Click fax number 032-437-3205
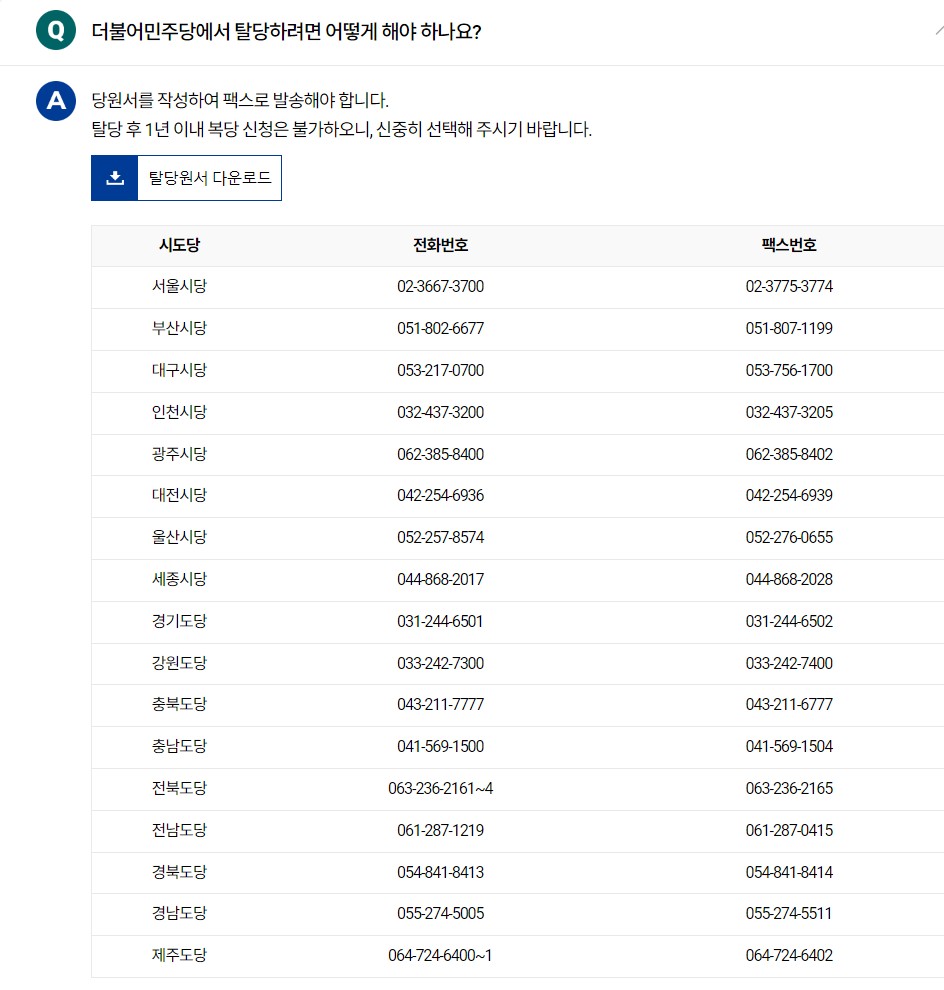This screenshot has height=990, width=944. (x=789, y=412)
